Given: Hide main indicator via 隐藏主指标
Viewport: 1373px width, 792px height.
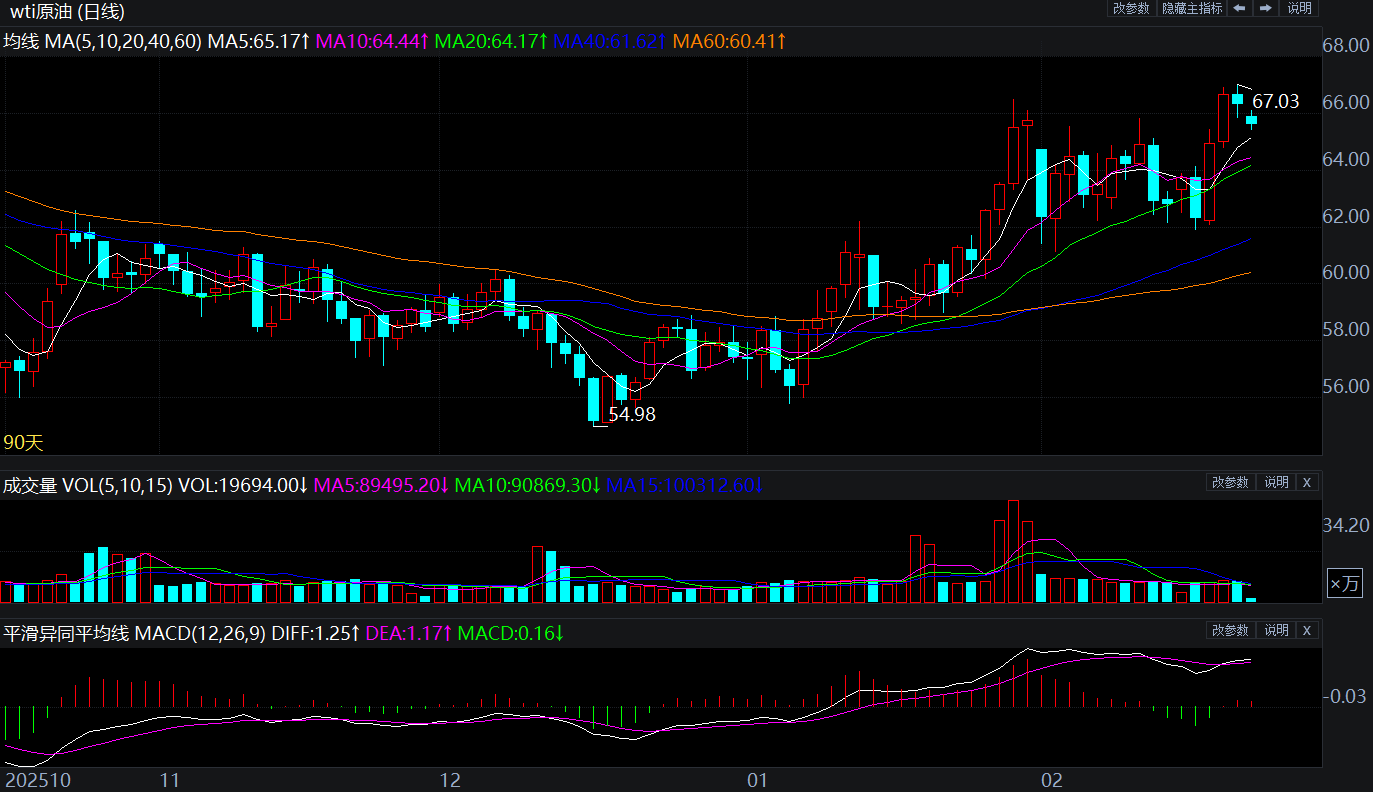Looking at the screenshot, I should tap(1191, 8).
